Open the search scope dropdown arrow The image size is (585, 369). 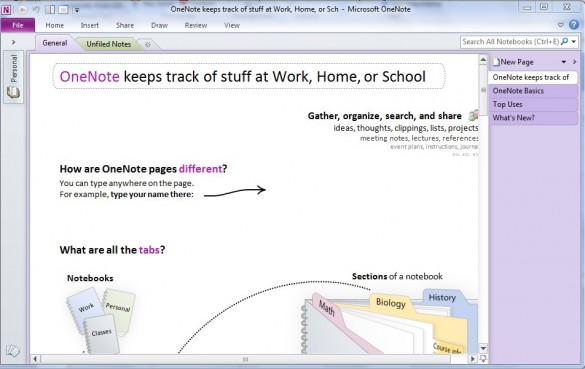coord(574,42)
